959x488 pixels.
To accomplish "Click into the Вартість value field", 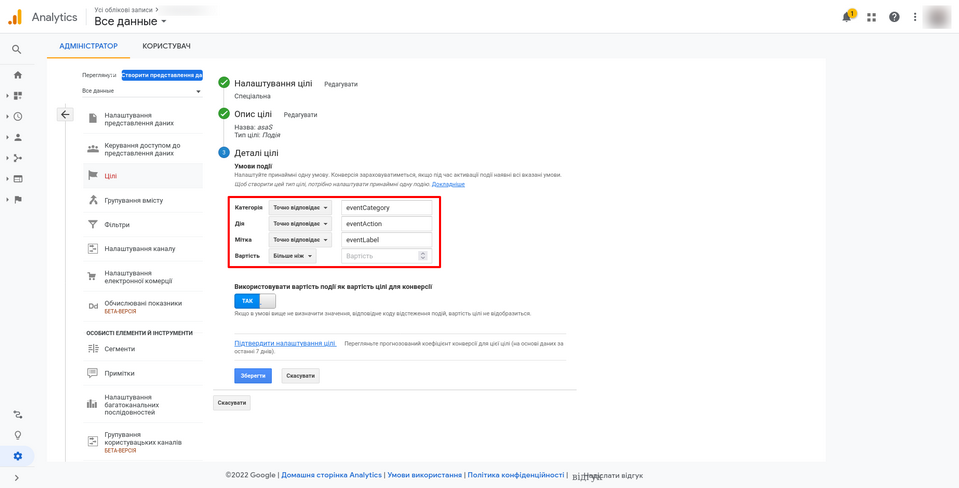I will tap(380, 256).
